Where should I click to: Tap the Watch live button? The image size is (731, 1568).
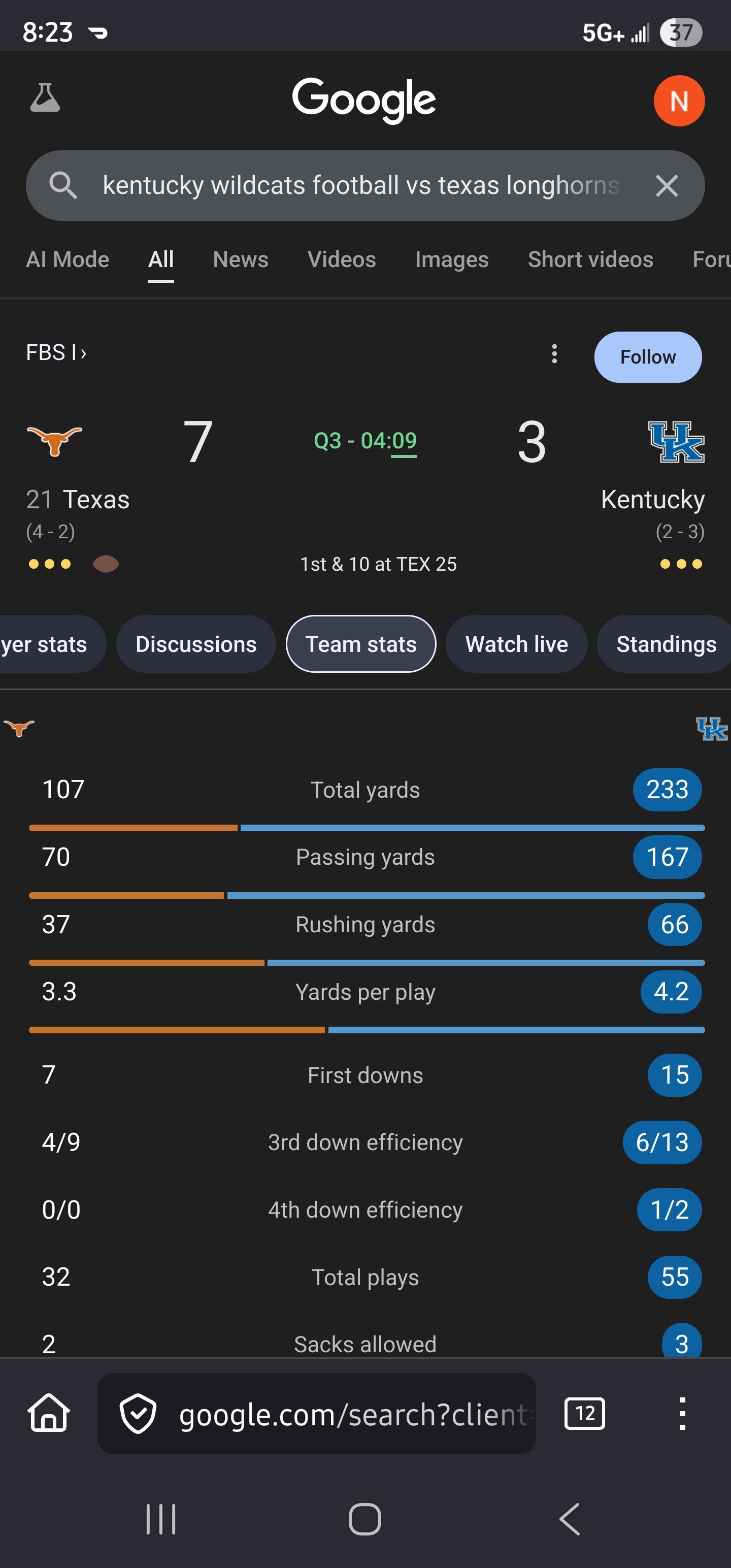click(516, 644)
